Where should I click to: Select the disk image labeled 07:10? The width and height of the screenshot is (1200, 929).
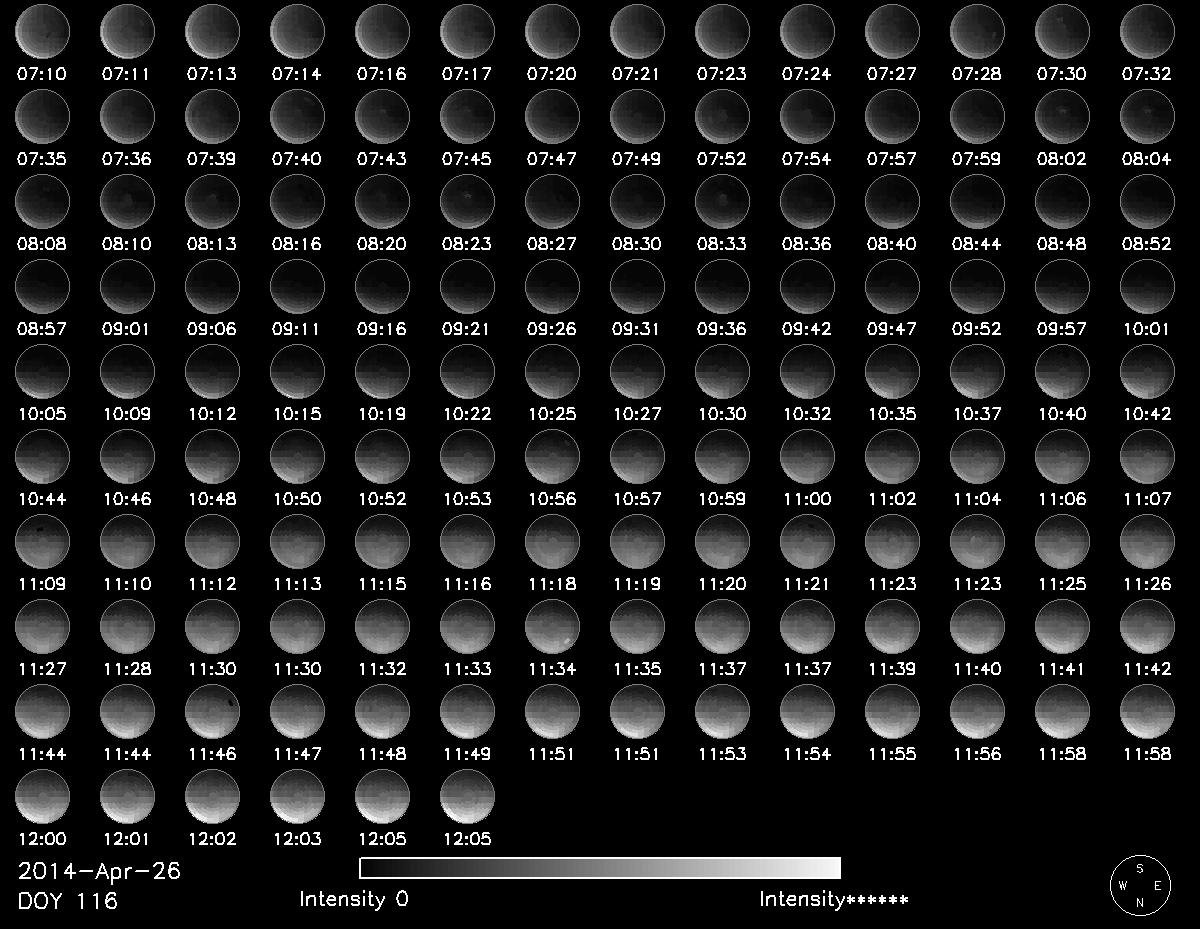[42, 32]
